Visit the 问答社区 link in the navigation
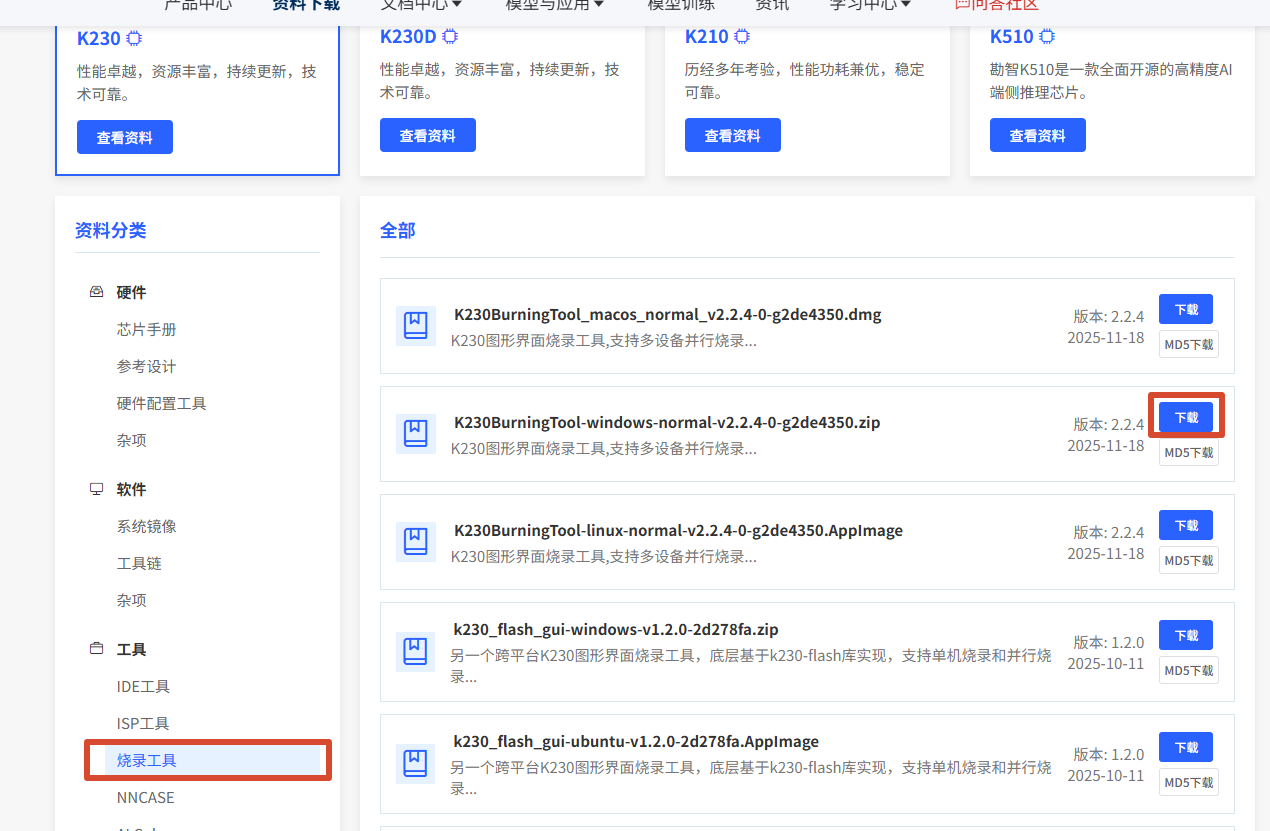1270x831 pixels. tap(996, 4)
